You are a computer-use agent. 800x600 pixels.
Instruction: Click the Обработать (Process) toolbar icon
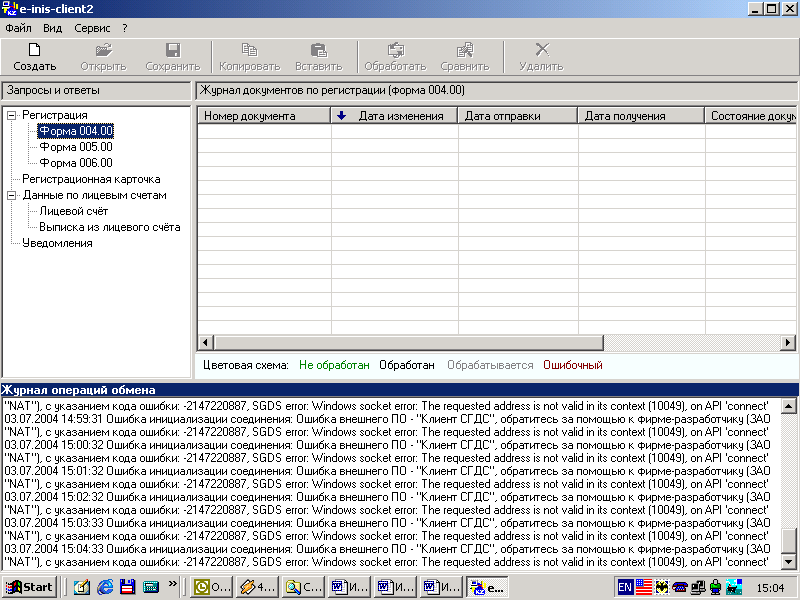point(395,50)
